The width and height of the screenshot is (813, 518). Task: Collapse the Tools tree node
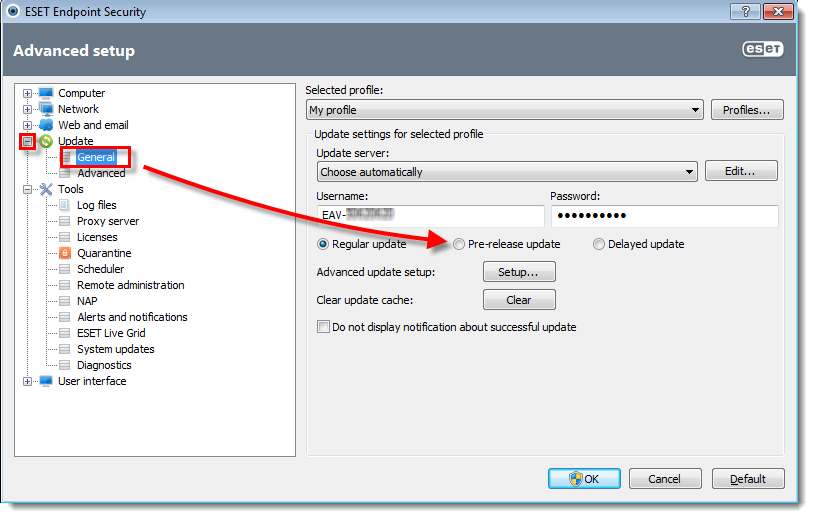coord(27,190)
